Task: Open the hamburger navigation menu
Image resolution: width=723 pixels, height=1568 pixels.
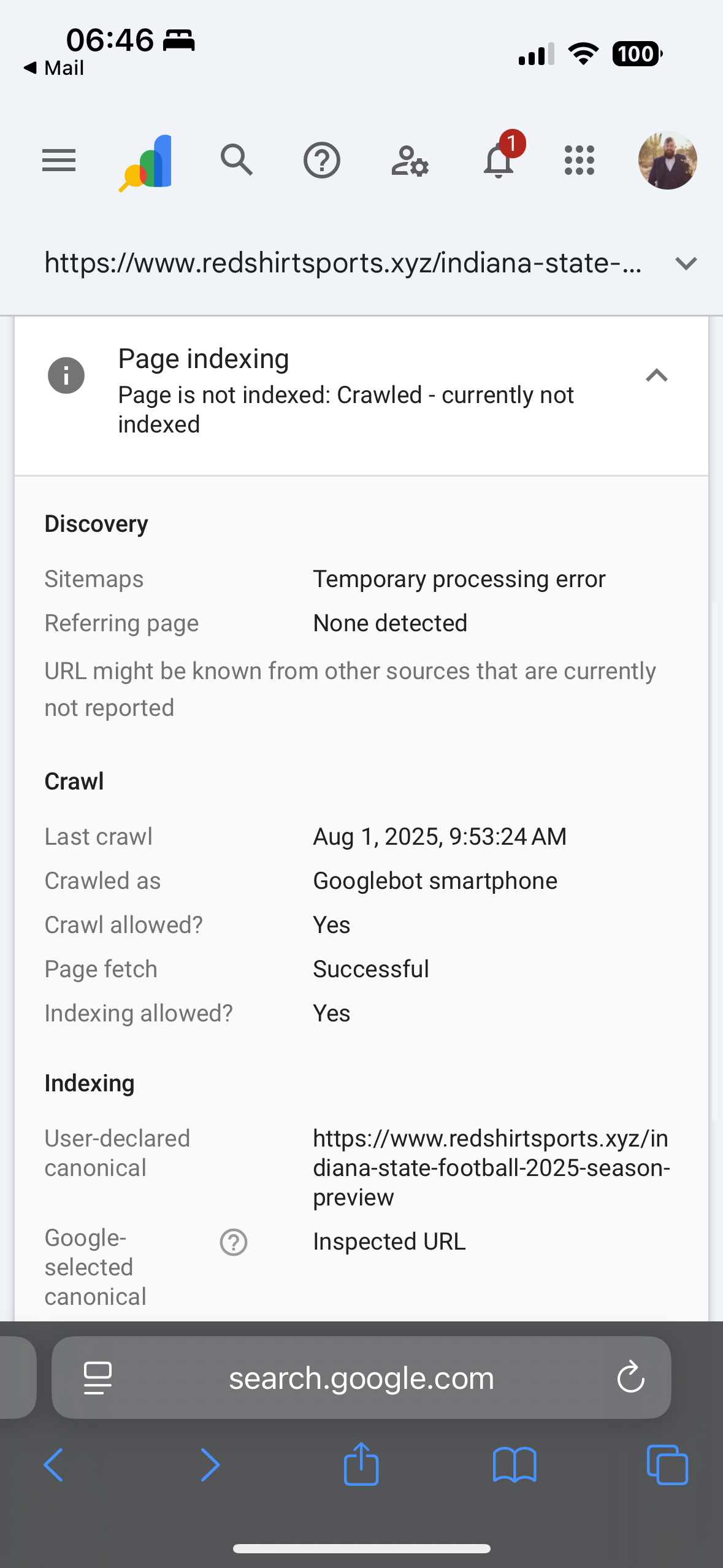Action: tap(59, 161)
